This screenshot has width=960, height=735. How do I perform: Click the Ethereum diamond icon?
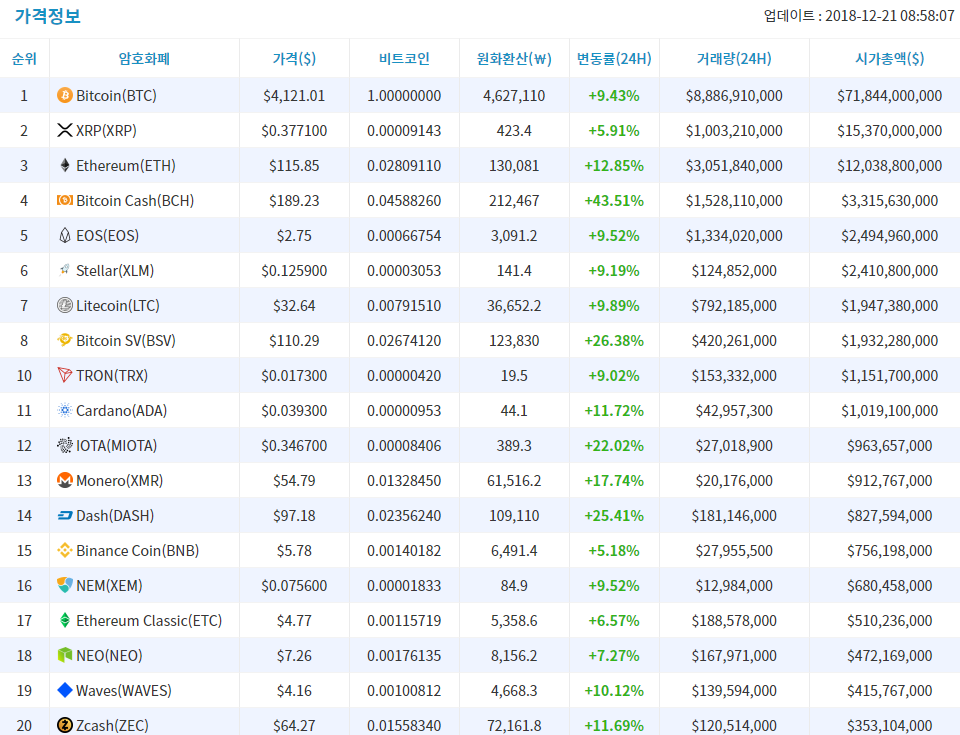(x=64, y=165)
